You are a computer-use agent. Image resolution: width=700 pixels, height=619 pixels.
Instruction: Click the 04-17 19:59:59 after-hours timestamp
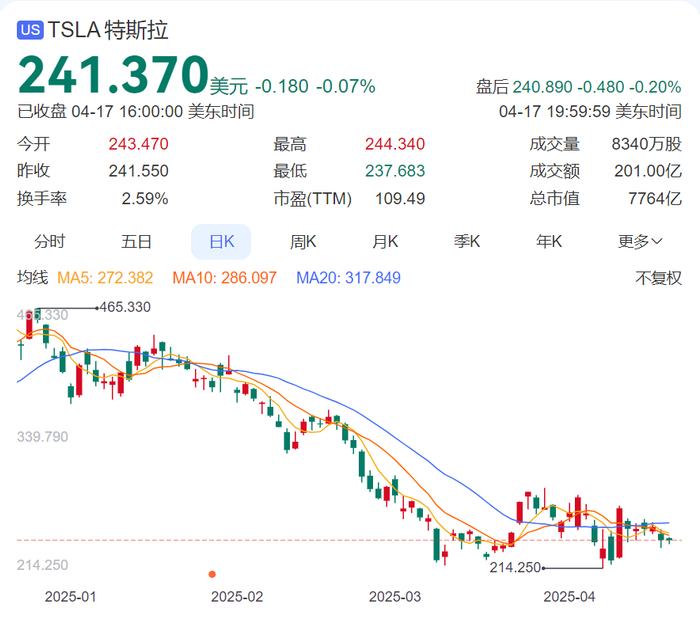[x=590, y=111]
